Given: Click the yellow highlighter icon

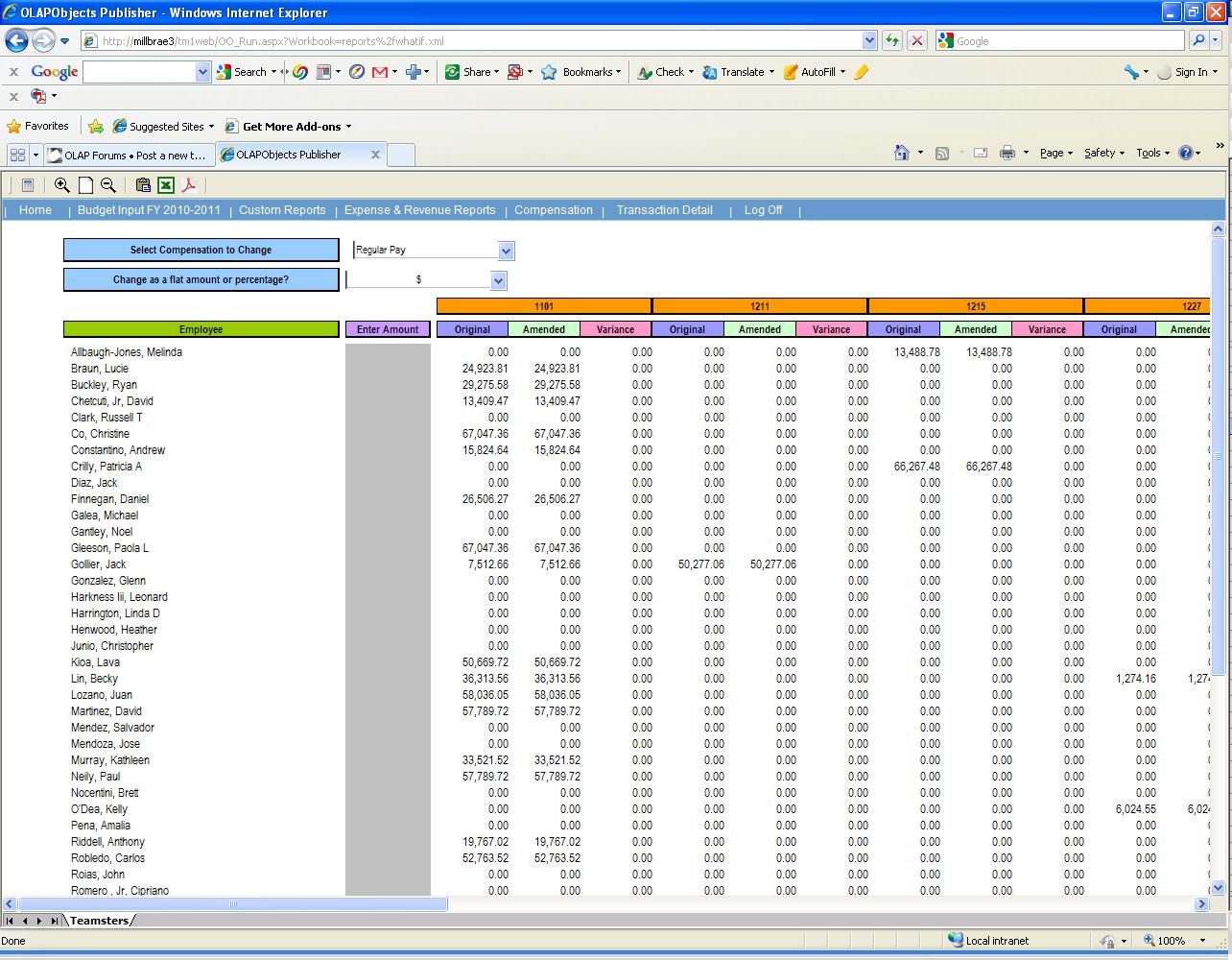Looking at the screenshot, I should [x=861, y=72].
